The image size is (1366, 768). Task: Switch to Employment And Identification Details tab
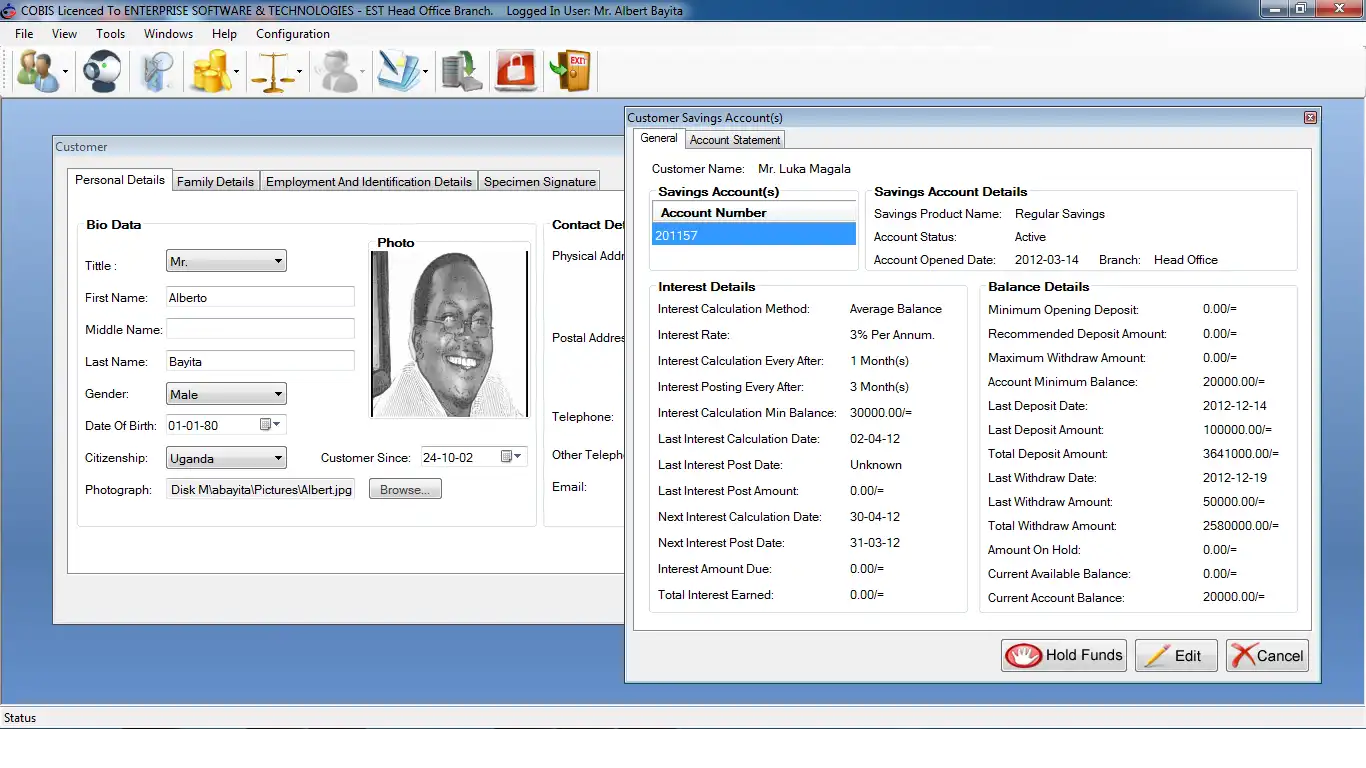(368, 181)
